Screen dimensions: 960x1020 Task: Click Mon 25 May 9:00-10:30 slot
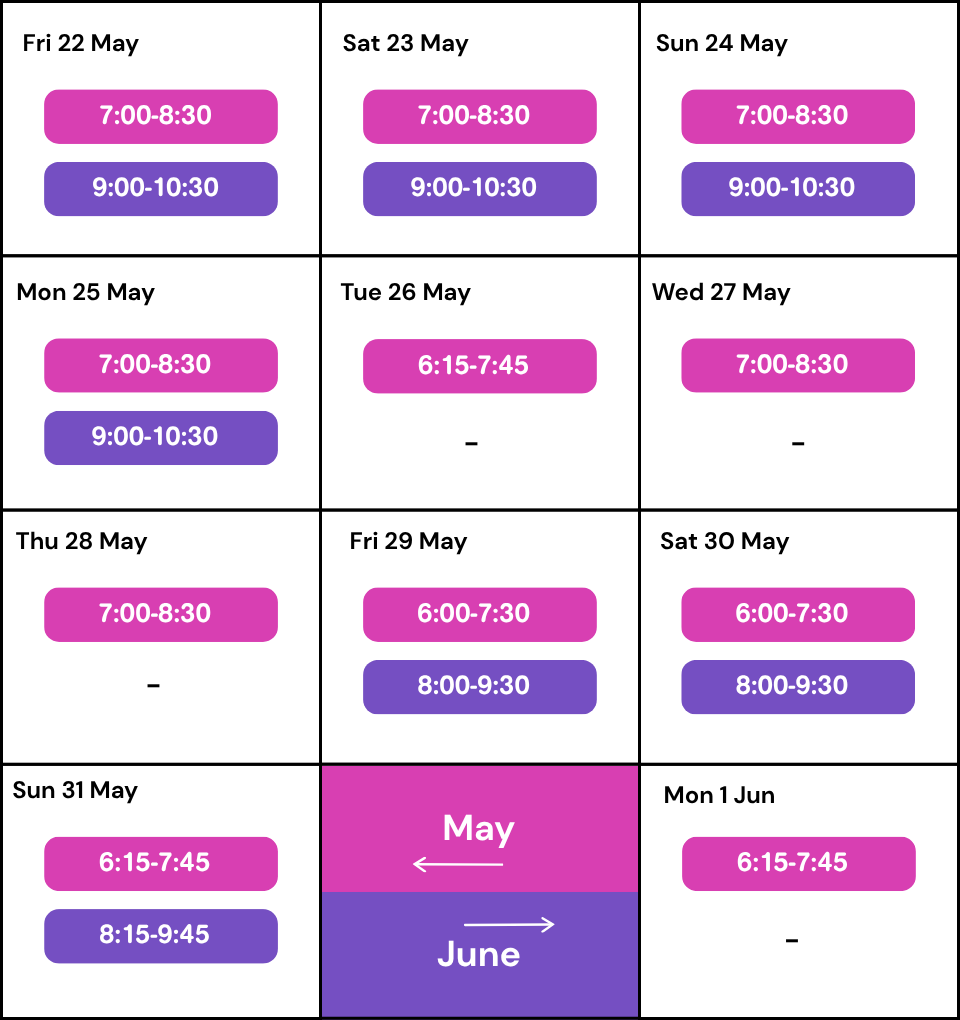[160, 437]
